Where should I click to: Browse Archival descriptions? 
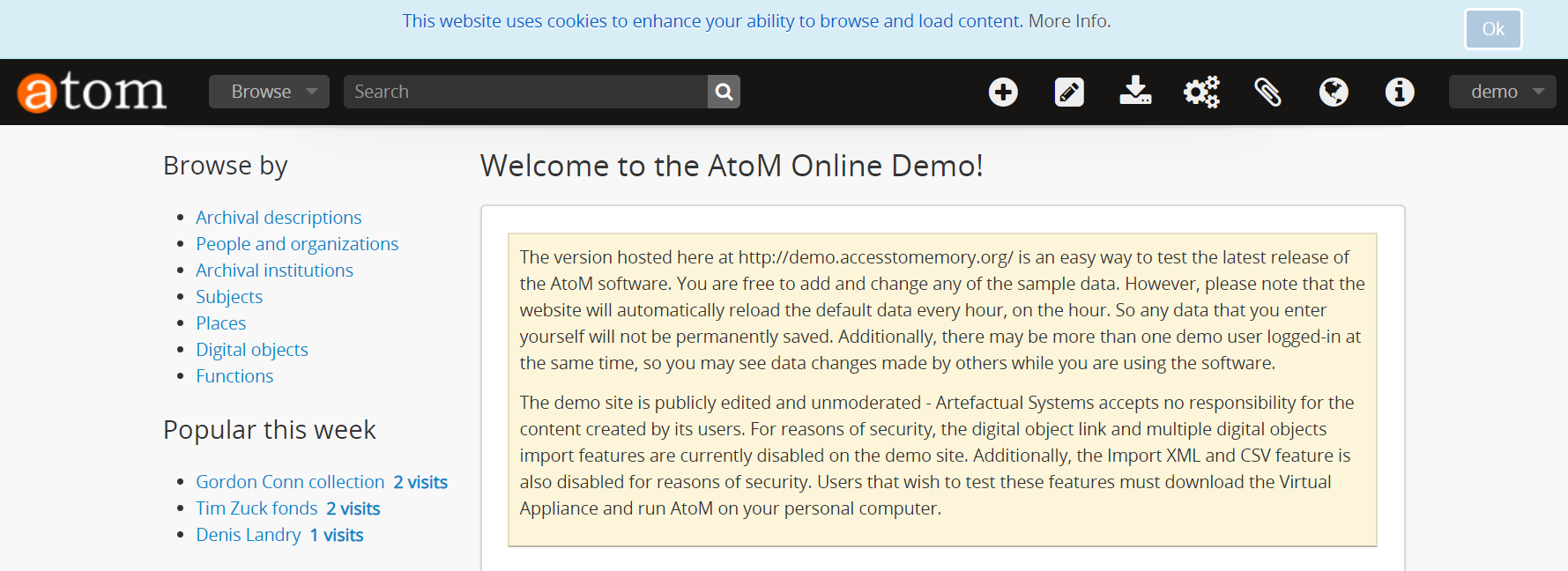click(x=279, y=218)
